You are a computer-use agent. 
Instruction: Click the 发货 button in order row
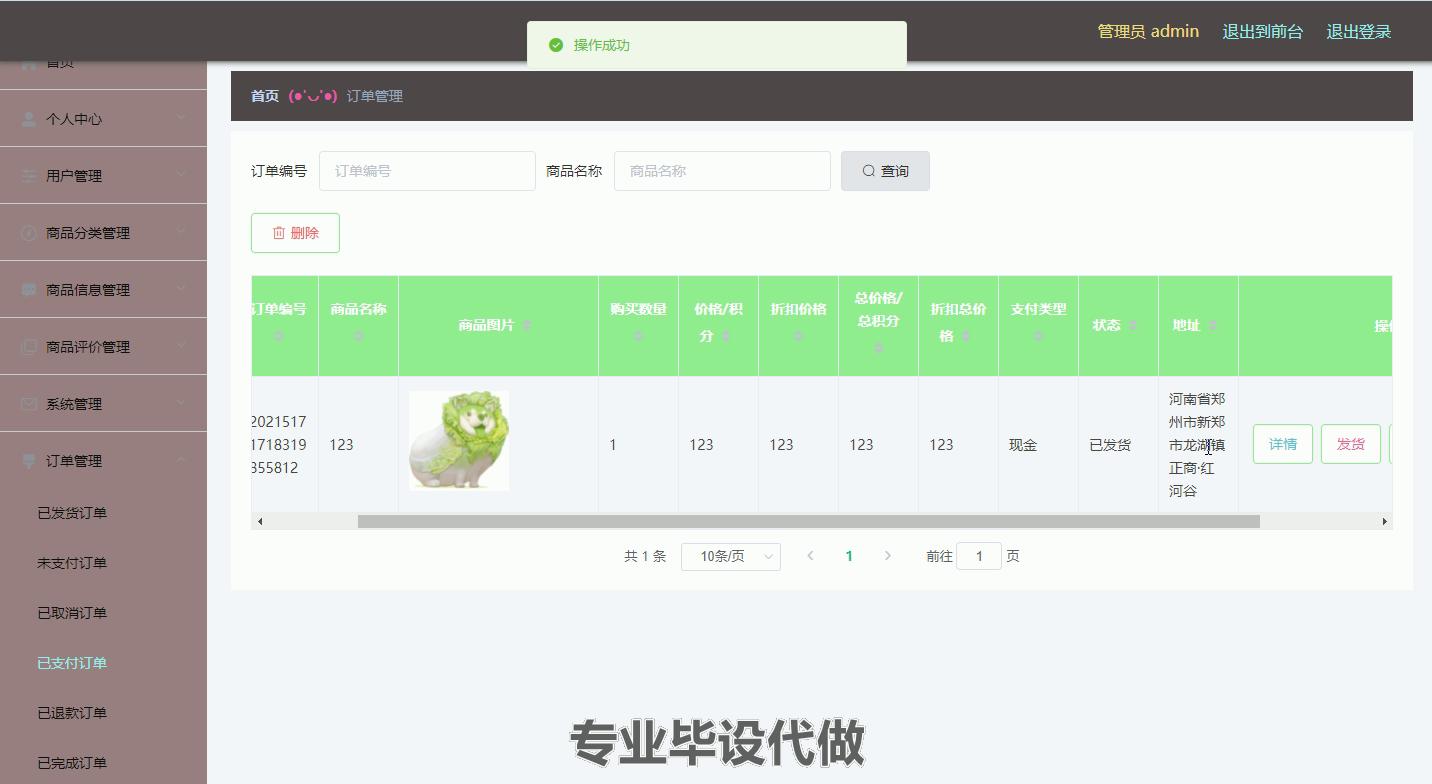pyautogui.click(x=1350, y=444)
